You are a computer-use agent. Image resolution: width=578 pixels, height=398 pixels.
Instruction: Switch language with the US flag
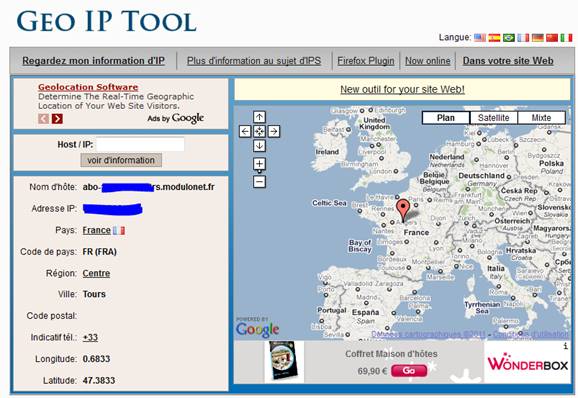click(480, 38)
